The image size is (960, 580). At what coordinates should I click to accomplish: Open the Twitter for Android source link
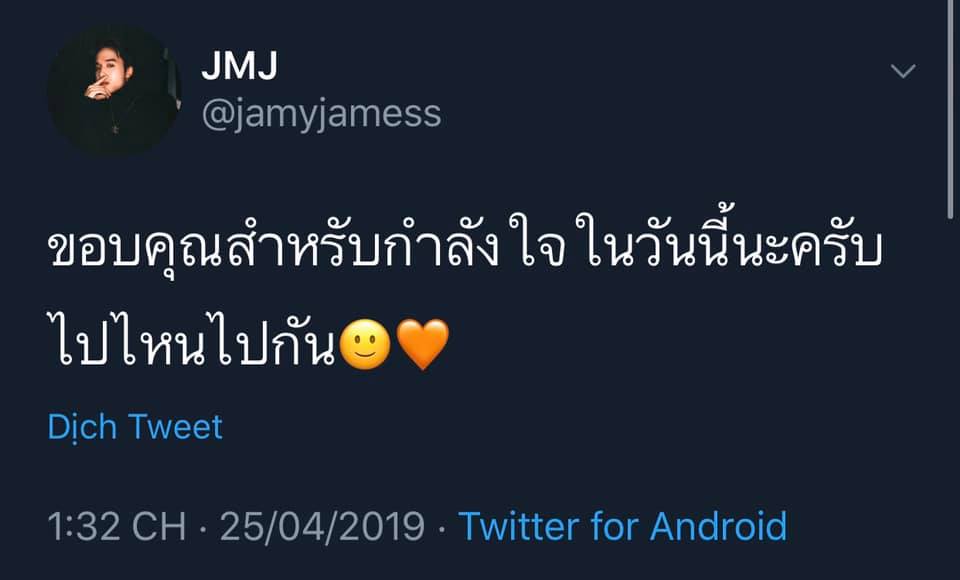623,526
